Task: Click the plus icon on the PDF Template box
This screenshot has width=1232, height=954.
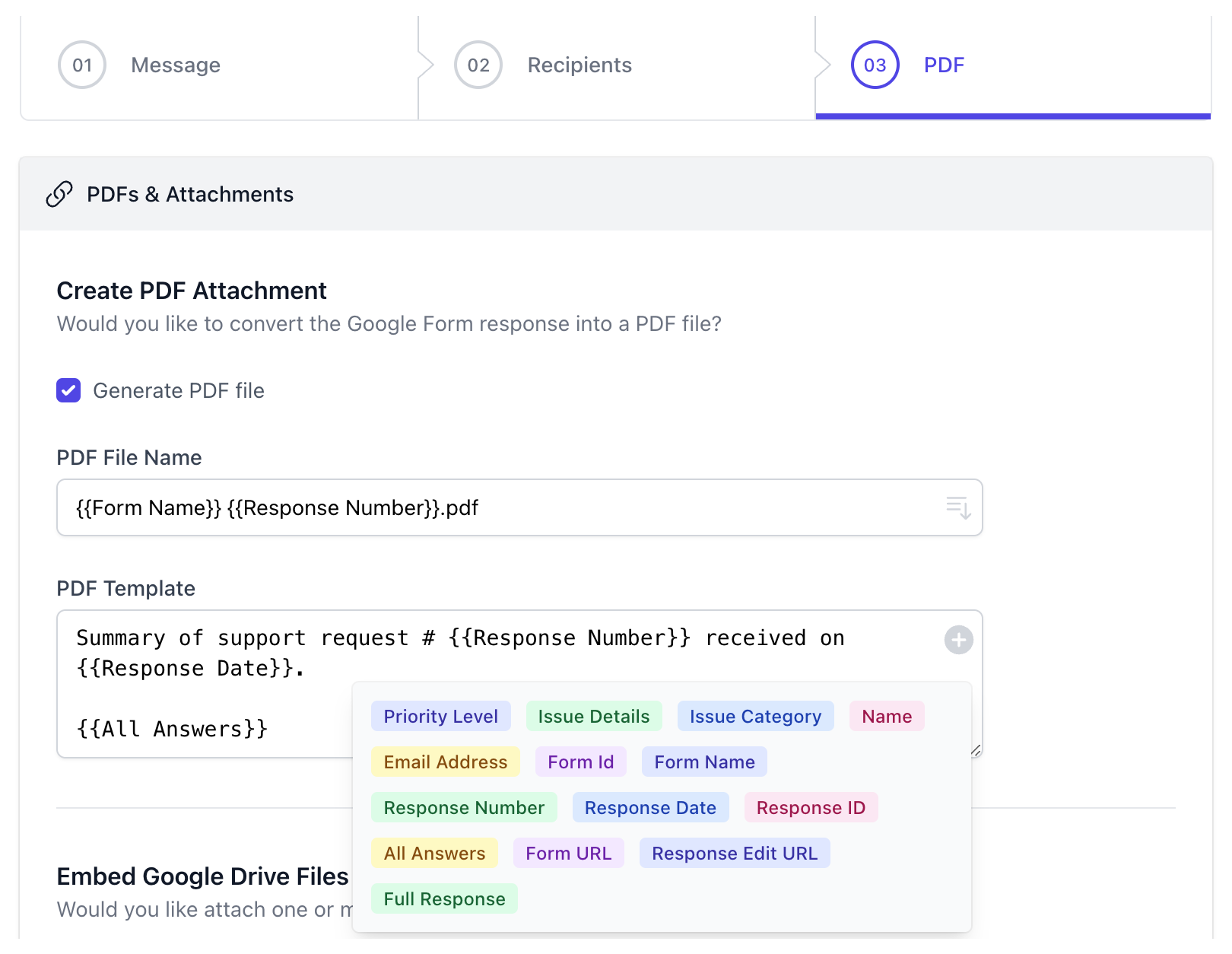Action: [x=958, y=640]
